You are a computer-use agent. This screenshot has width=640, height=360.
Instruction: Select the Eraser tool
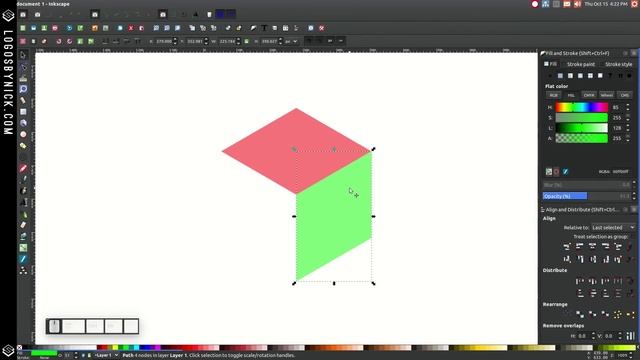tap(23, 225)
